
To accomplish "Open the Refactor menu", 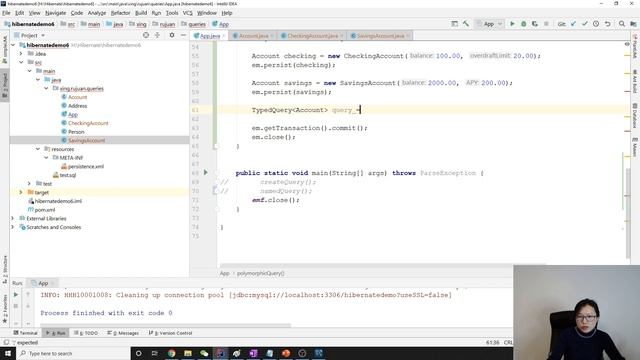I will [120, 13].
